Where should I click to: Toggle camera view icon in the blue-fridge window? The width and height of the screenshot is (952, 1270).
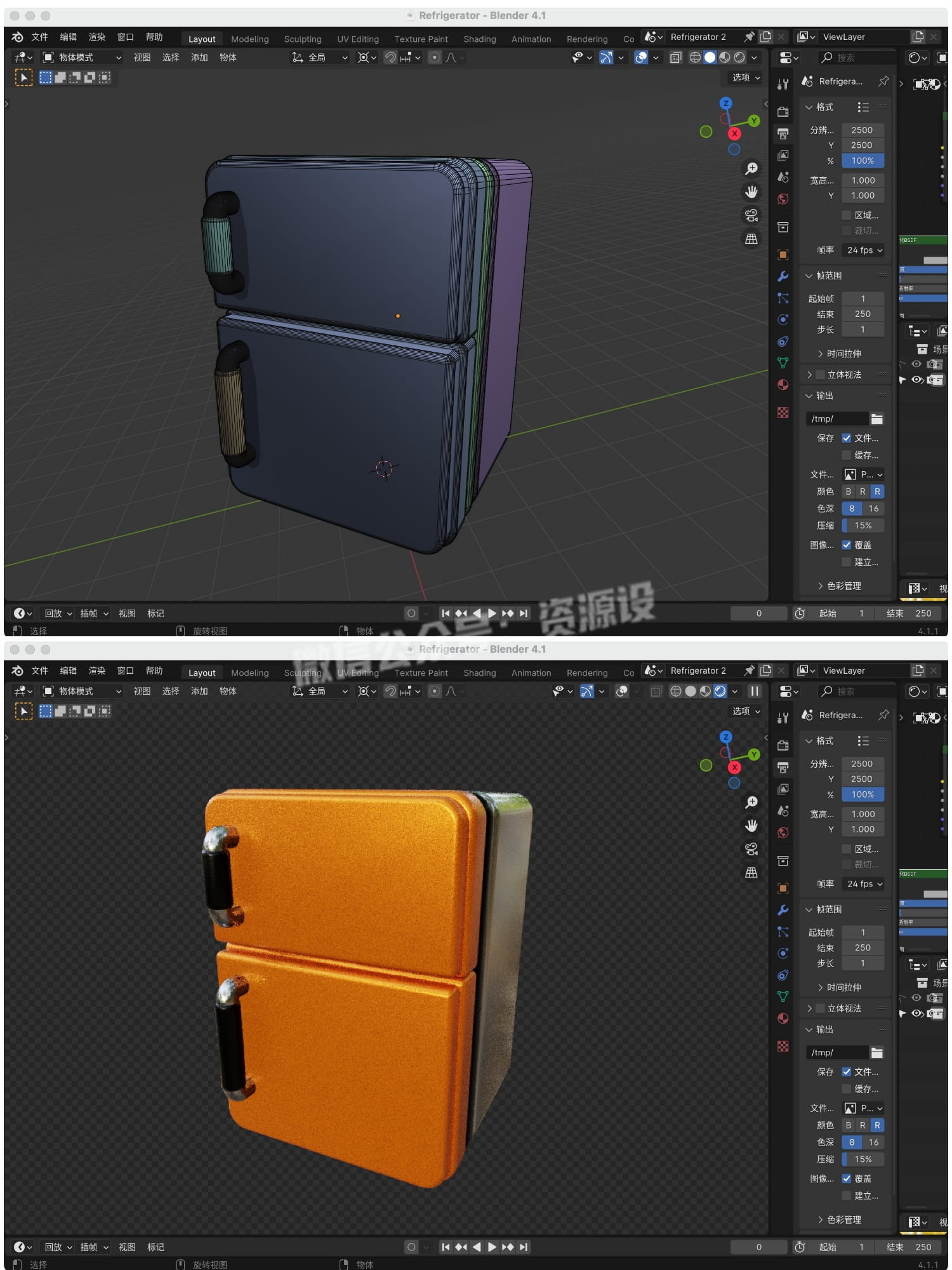click(751, 215)
